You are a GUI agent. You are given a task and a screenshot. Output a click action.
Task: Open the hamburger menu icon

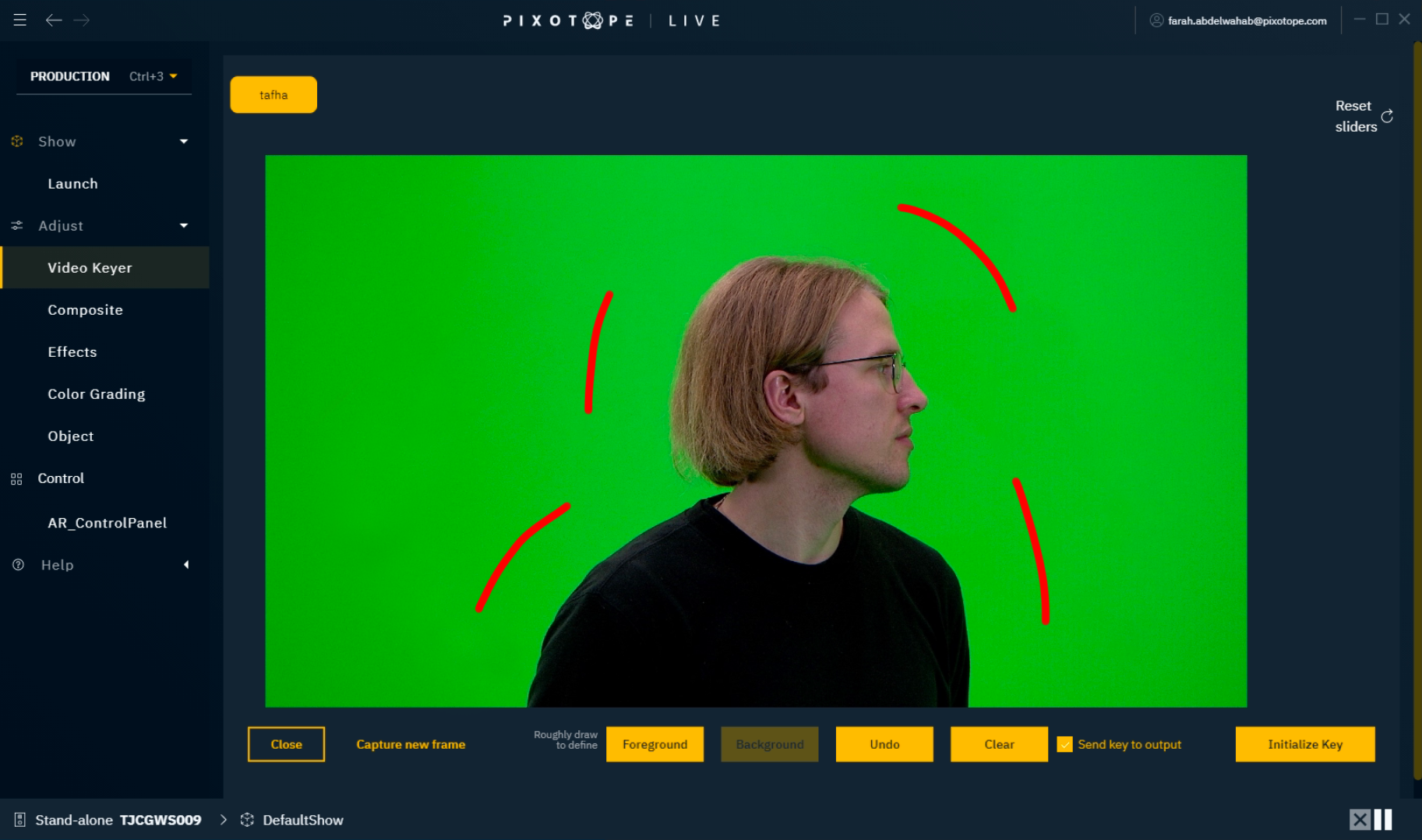pyautogui.click(x=19, y=20)
